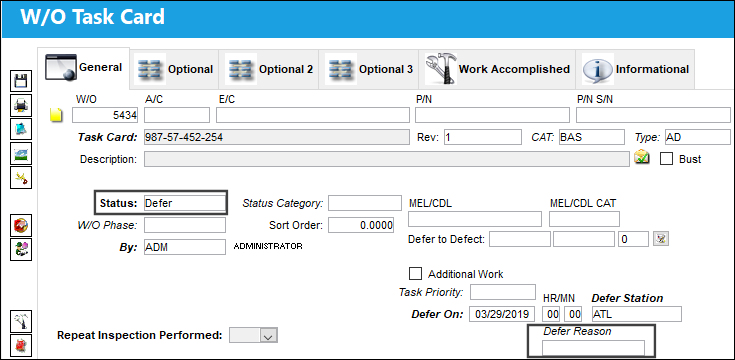Click the description notes icon with green check
The height and width of the screenshot is (360, 735).
click(x=642, y=158)
